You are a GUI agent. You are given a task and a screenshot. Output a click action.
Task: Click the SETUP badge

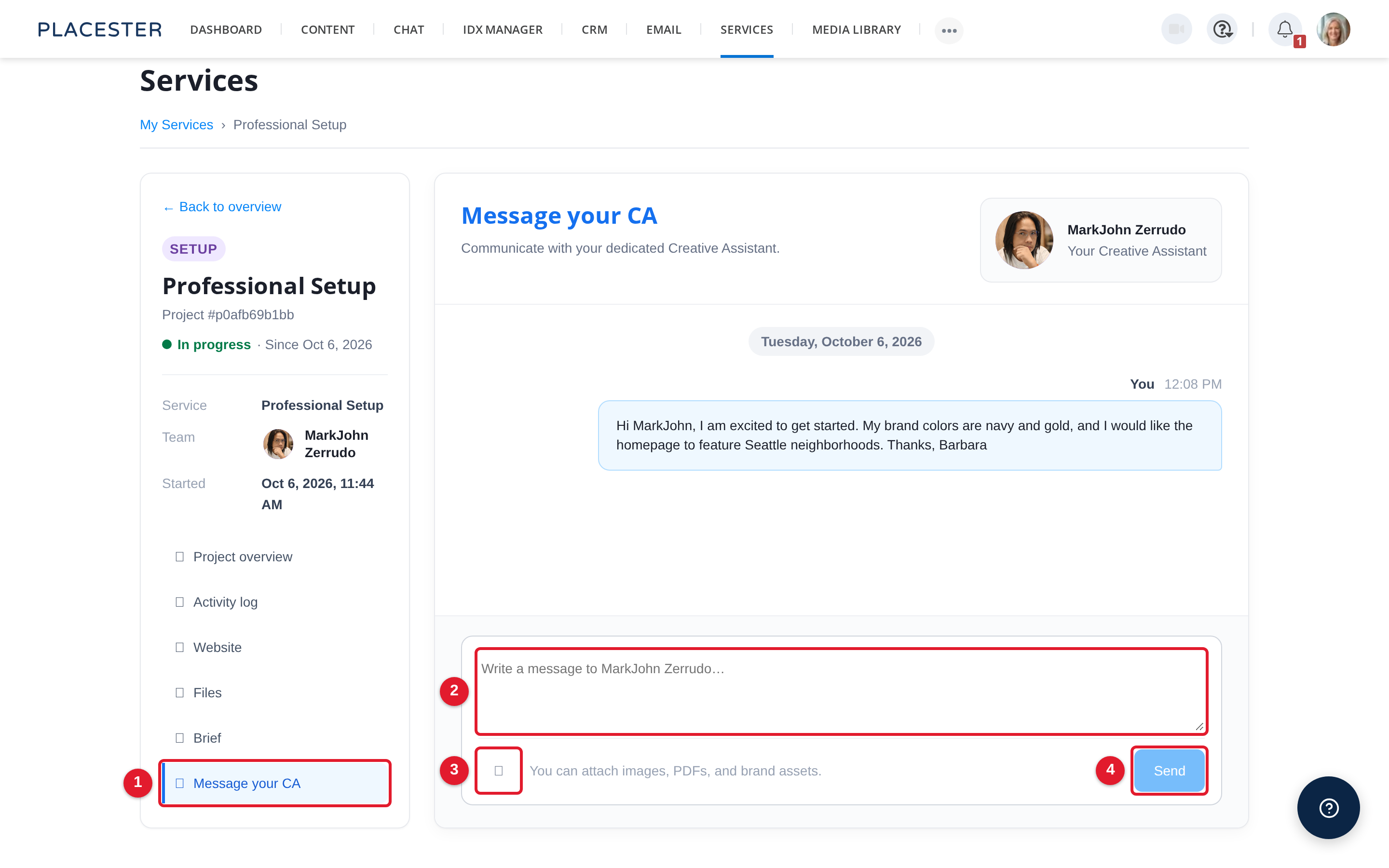point(193,249)
